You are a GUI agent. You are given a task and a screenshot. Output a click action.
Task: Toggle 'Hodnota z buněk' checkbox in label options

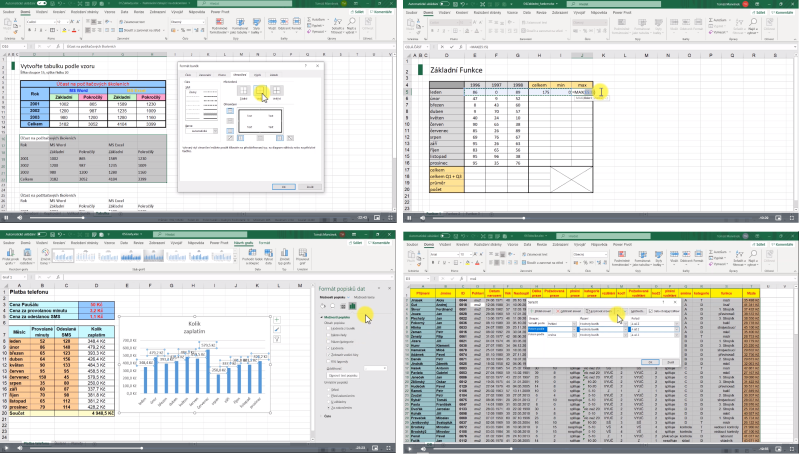coord(328,328)
